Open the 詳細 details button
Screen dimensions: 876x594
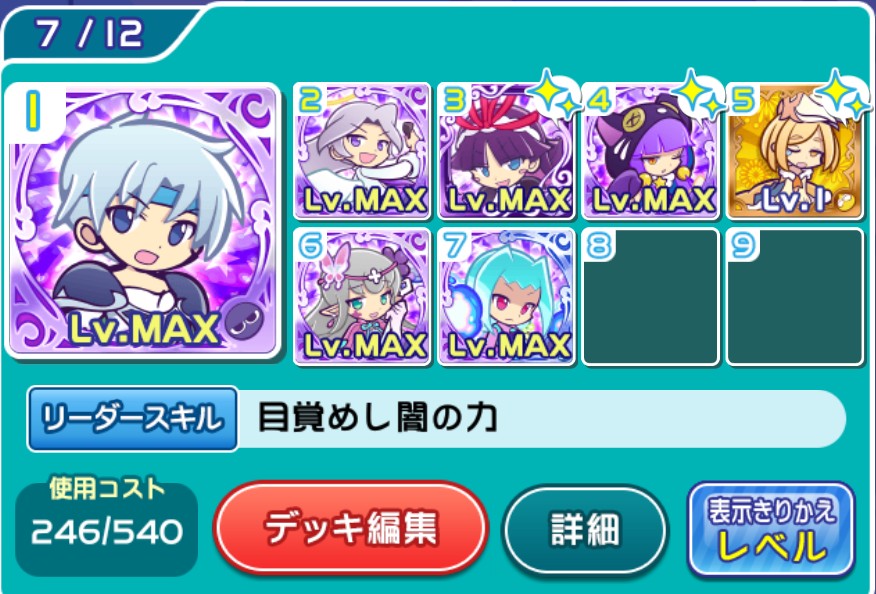coord(585,529)
